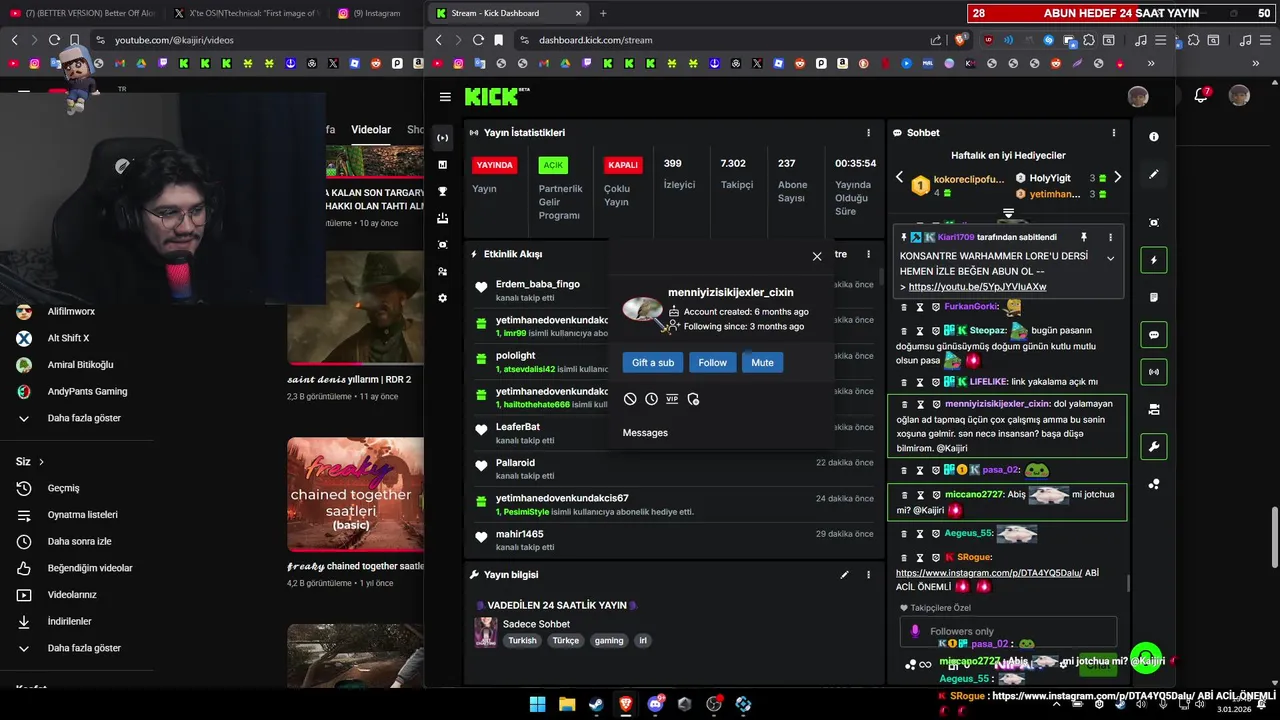
Task: Click Erdem_baba_fingo in activity feed
Action: [x=538, y=284]
